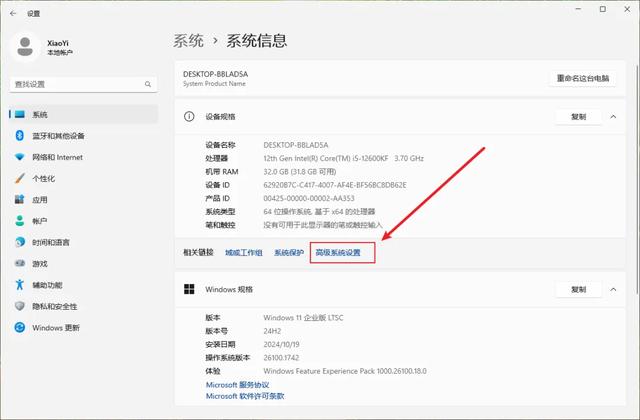Click the back arrow in title bar
Viewport: 640px width, 420px height.
(13, 13)
